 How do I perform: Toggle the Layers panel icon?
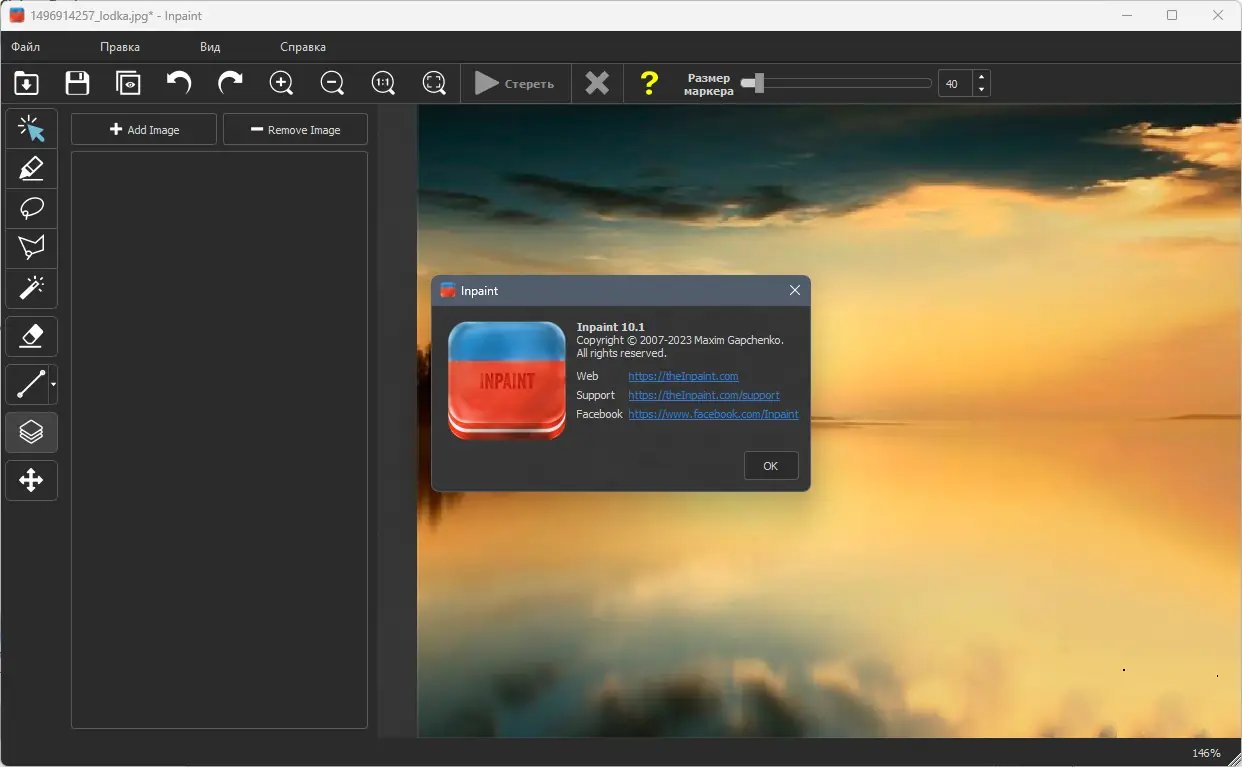point(31,432)
